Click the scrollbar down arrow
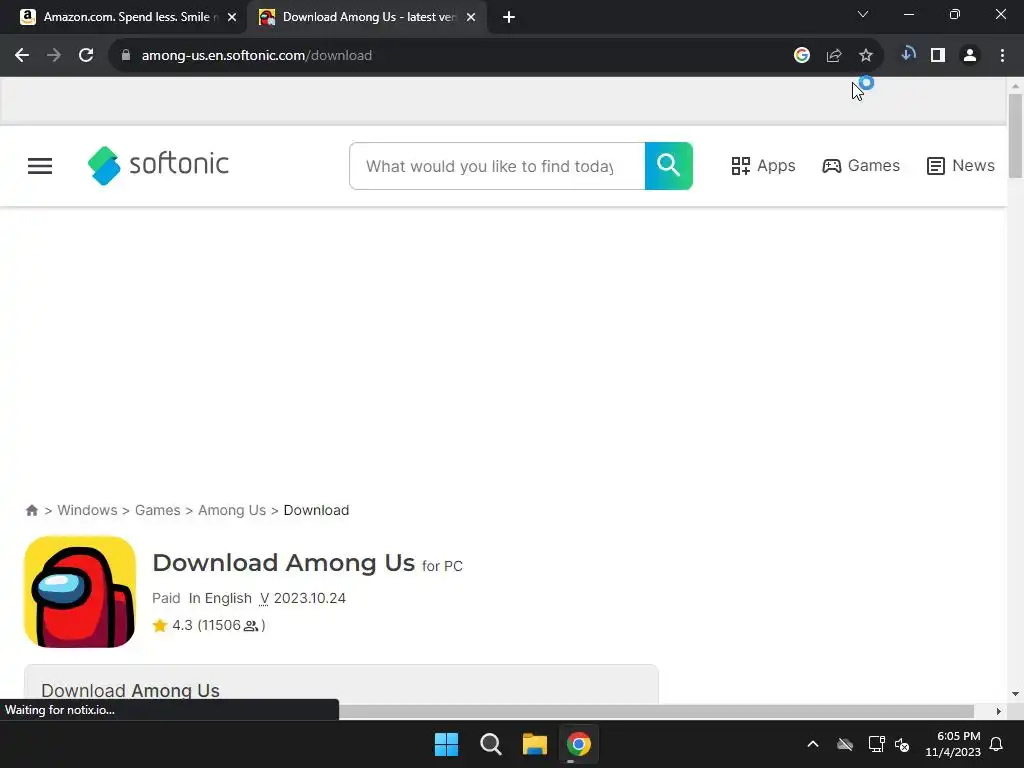 (1015, 694)
